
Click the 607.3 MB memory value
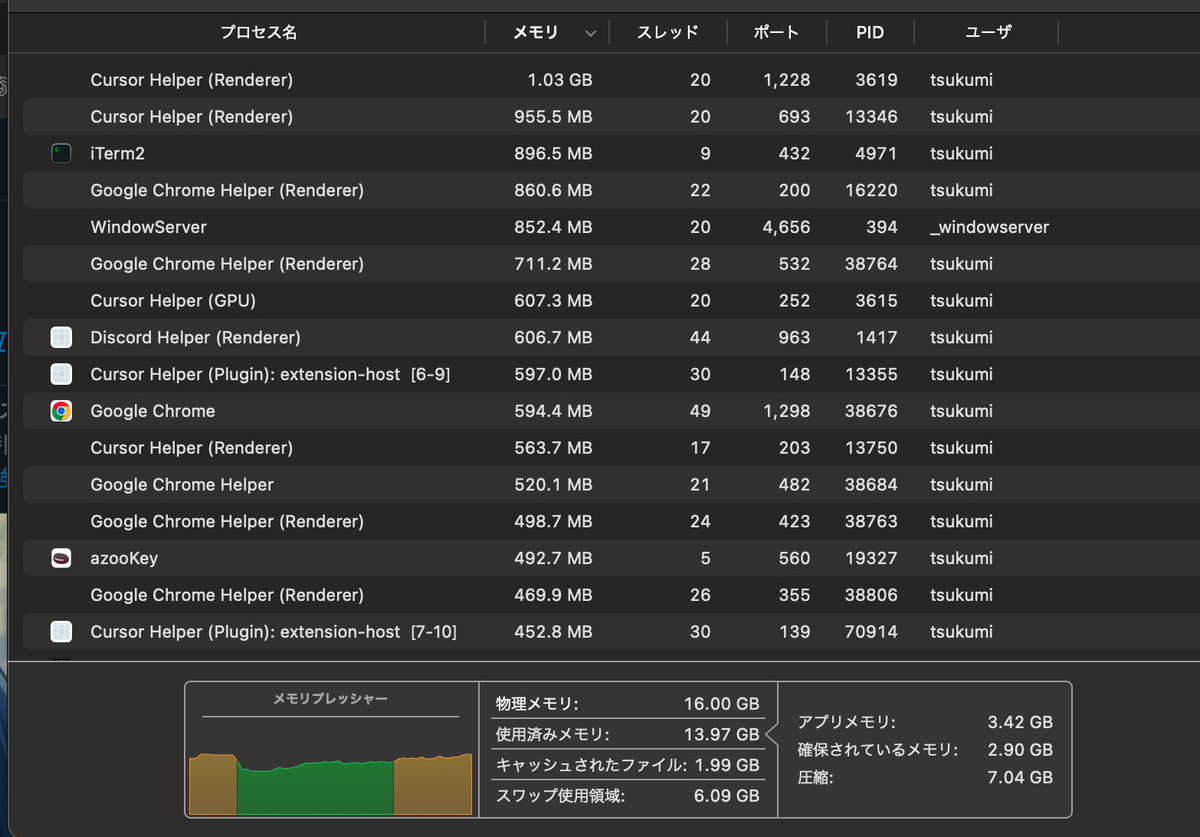coord(552,301)
